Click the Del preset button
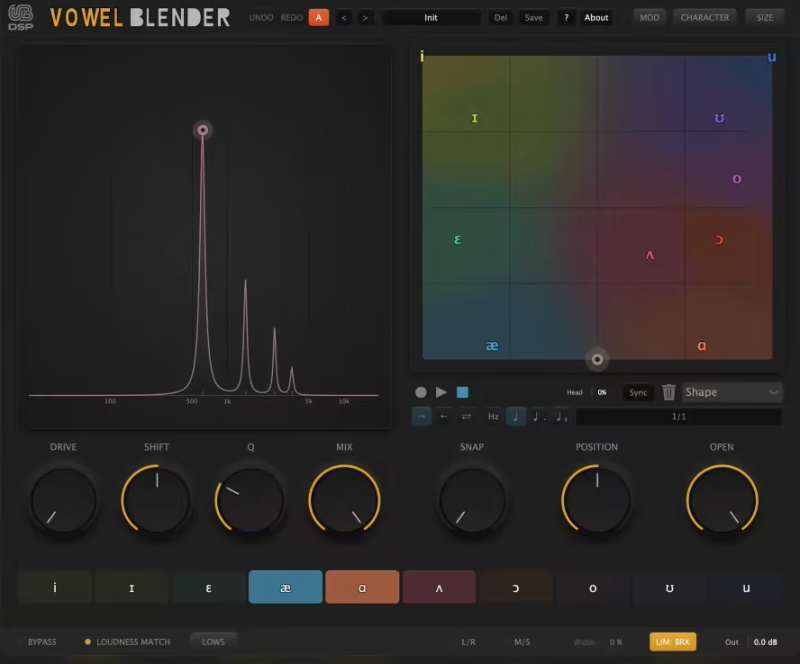This screenshot has width=800, height=664. coord(501,17)
